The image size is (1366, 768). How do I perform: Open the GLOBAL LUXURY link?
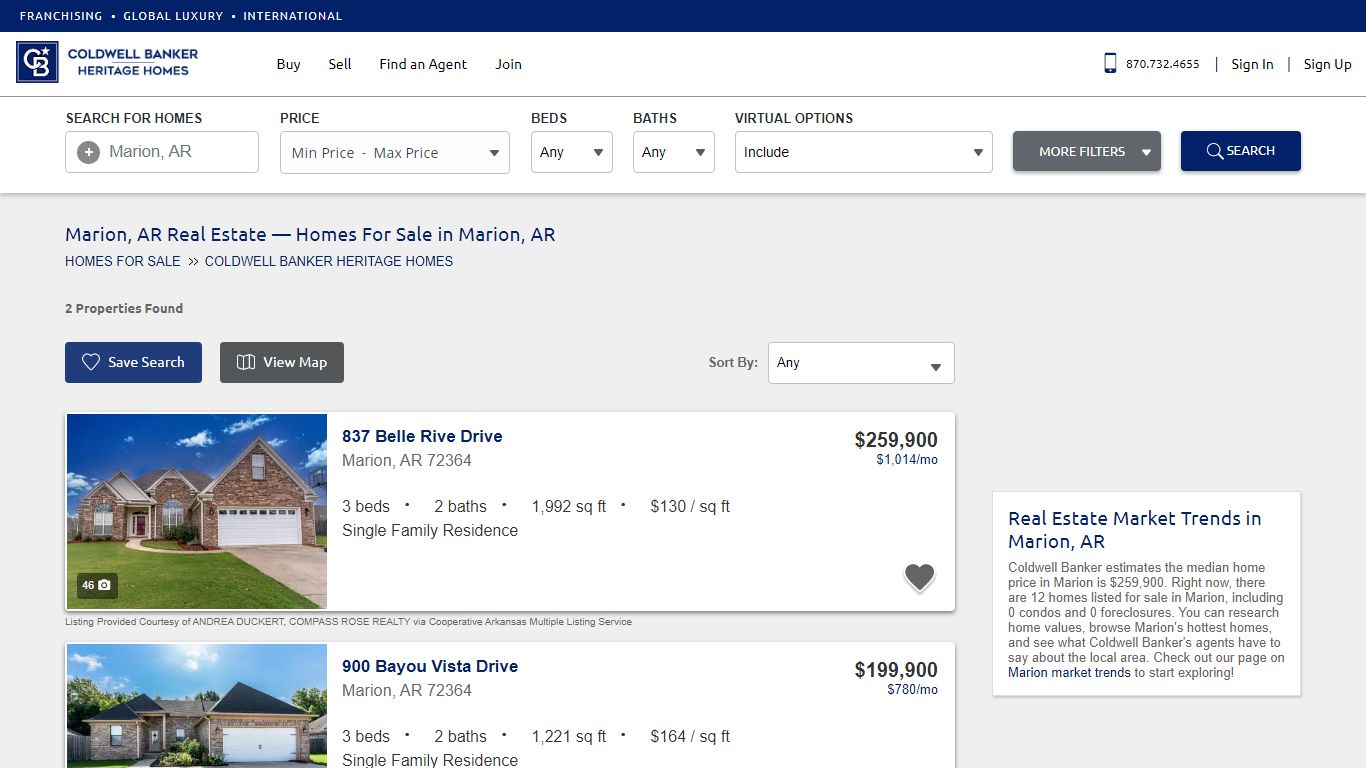tap(173, 16)
